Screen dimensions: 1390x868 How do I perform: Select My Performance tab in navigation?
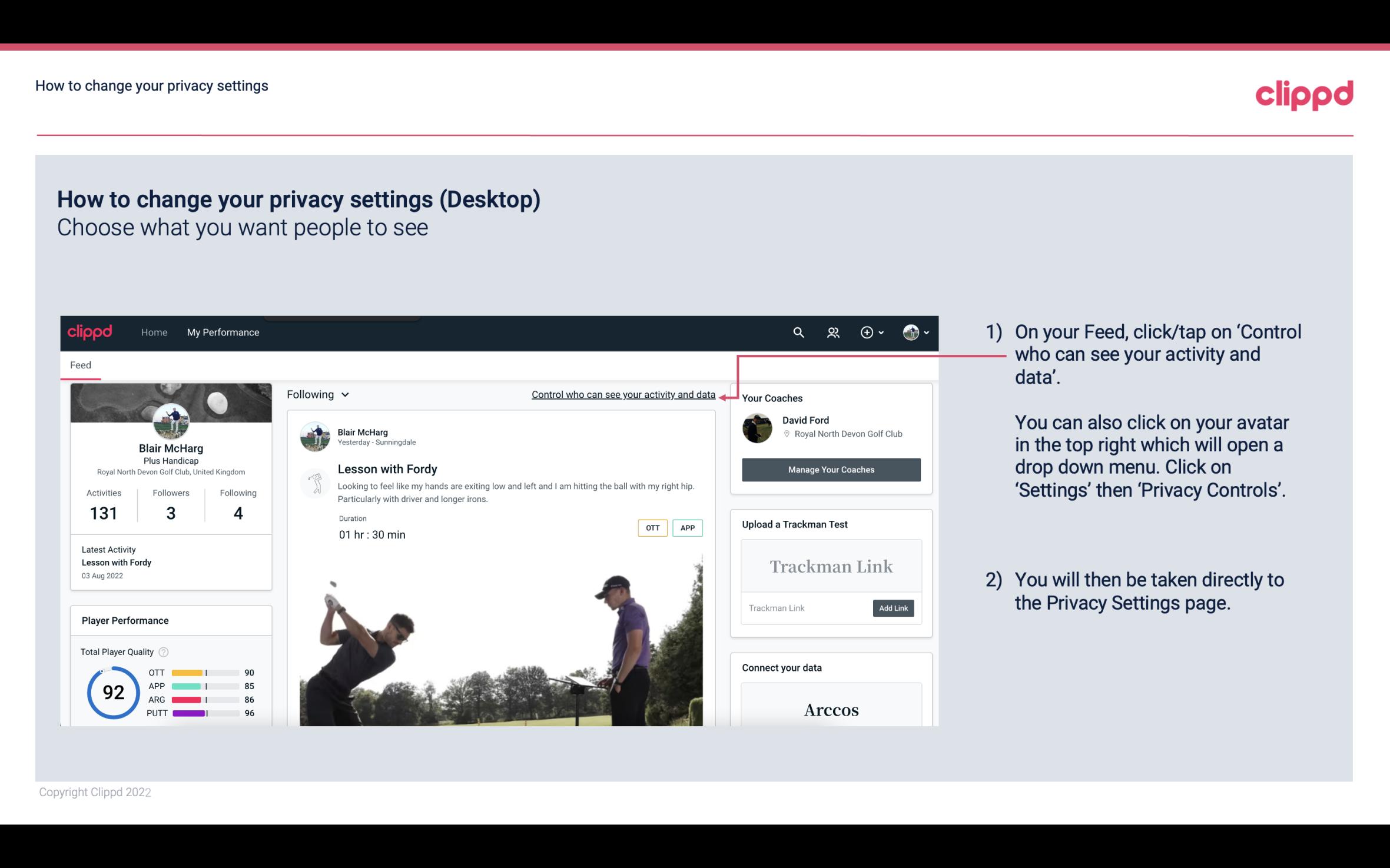click(222, 332)
